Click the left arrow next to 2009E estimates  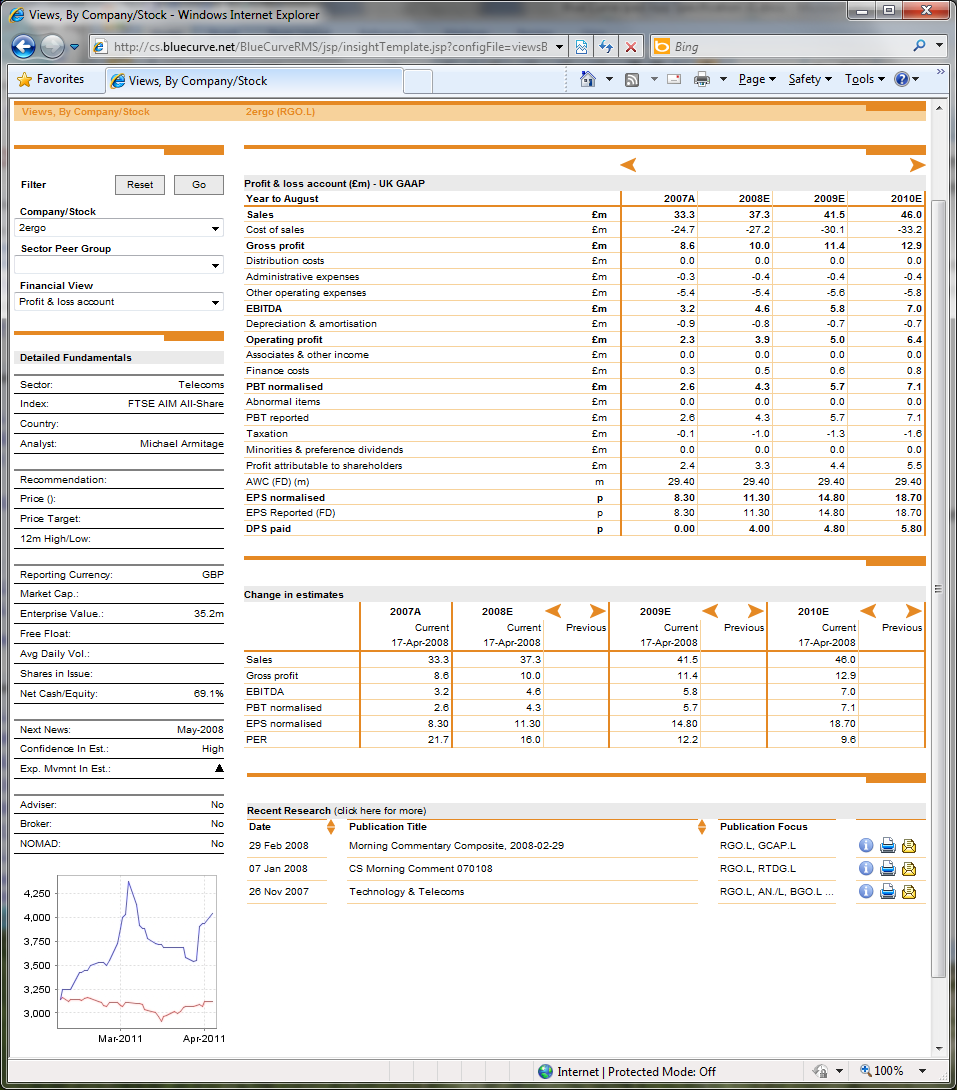point(710,611)
